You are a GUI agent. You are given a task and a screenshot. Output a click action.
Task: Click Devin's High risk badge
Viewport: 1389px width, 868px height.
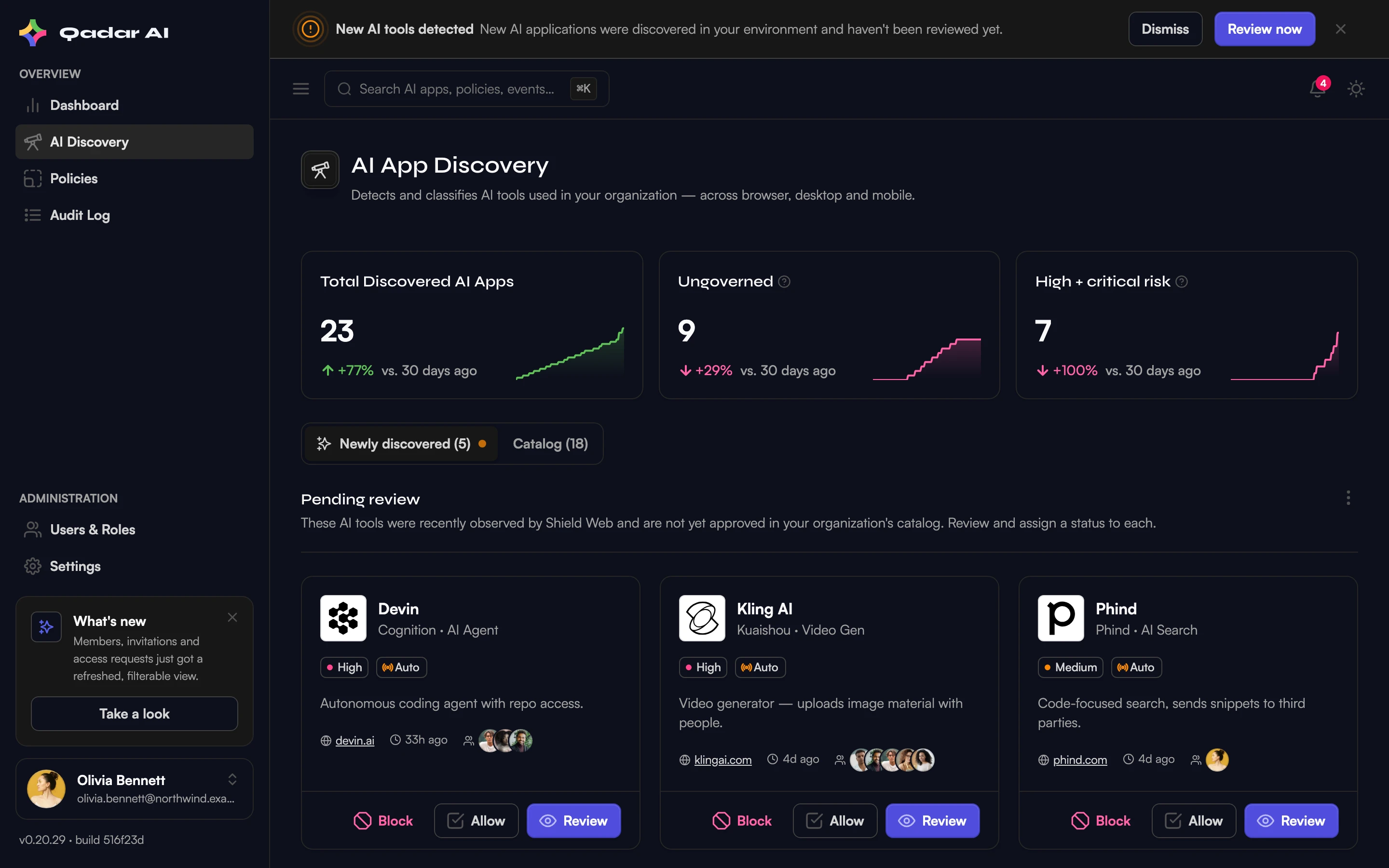pos(344,667)
